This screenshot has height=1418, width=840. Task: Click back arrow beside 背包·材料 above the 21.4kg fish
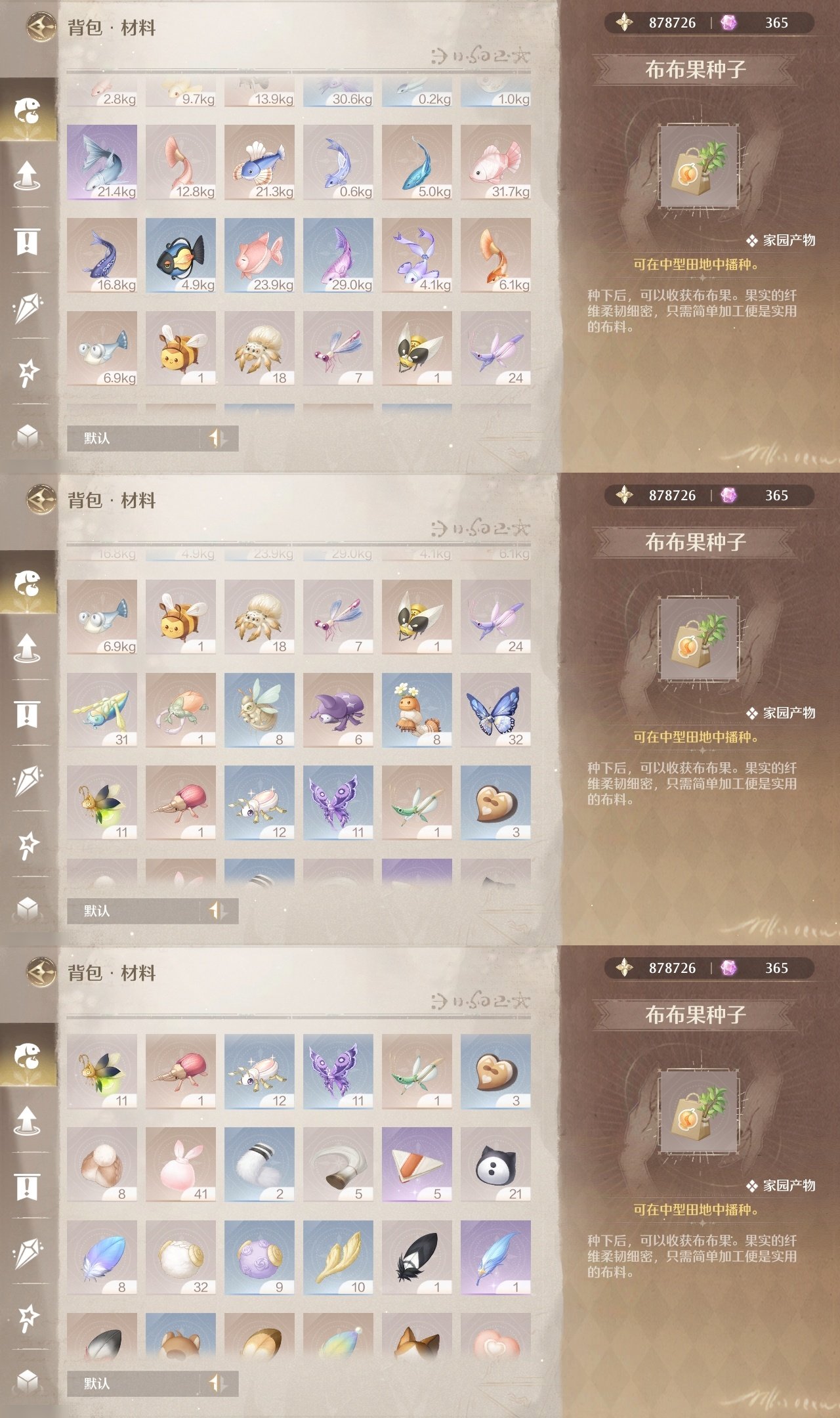(x=41, y=28)
